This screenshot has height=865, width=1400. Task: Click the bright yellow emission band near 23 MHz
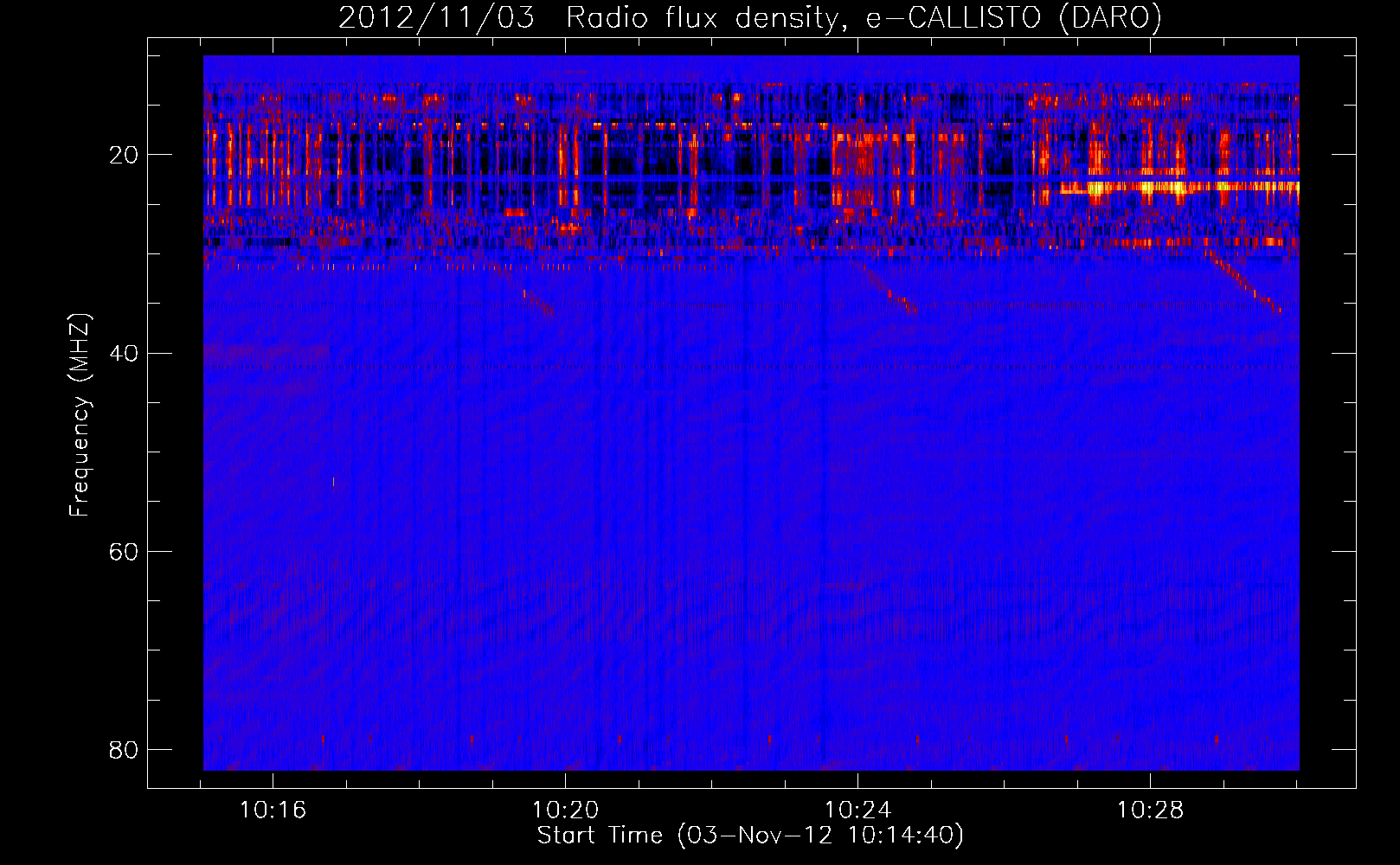[1179, 186]
